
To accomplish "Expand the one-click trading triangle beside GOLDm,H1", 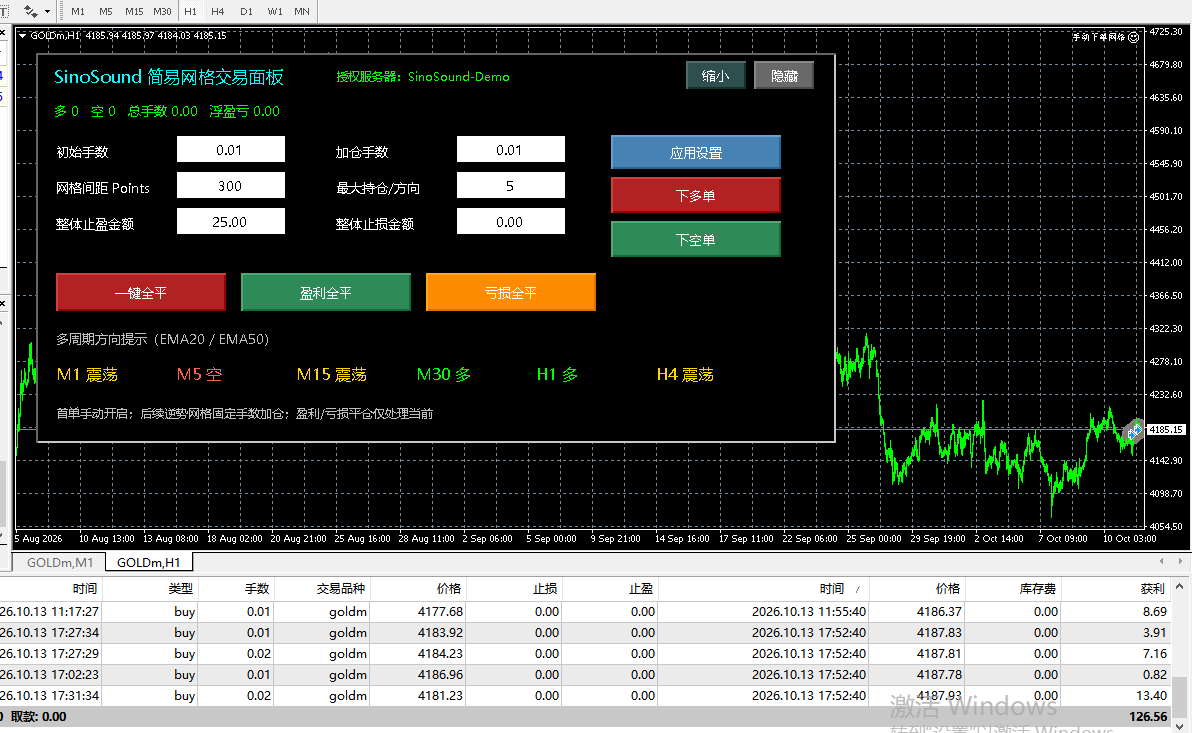I will click(x=22, y=36).
